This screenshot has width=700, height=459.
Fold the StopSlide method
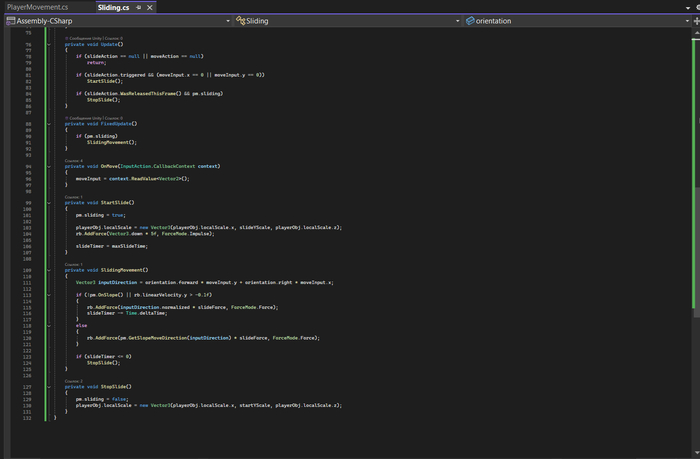click(48, 387)
